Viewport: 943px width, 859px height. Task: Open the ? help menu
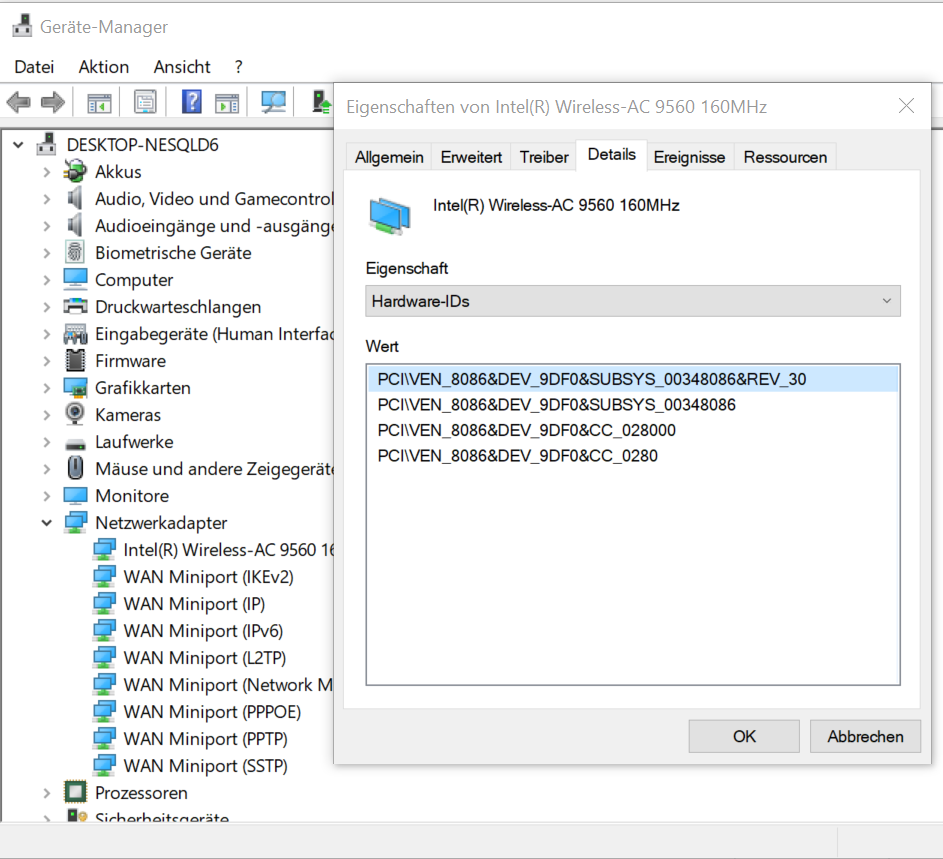click(x=239, y=67)
